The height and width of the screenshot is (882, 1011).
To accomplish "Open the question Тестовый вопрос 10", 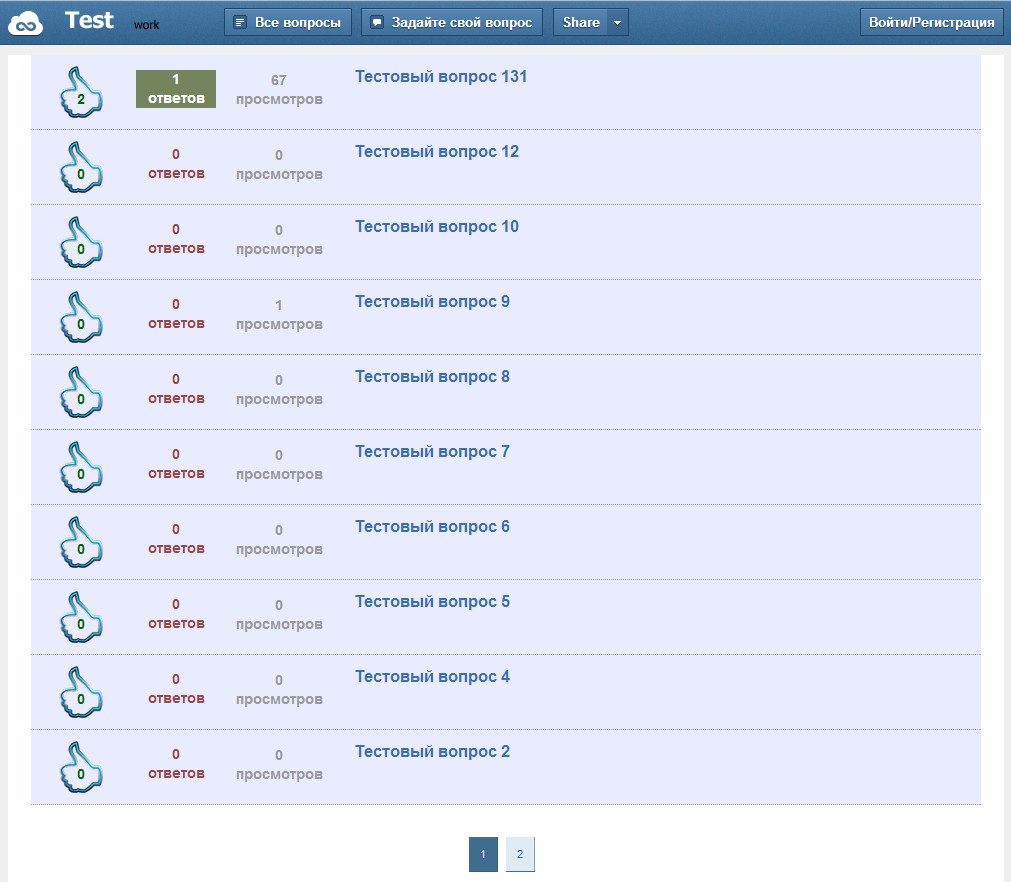I will [x=437, y=227].
